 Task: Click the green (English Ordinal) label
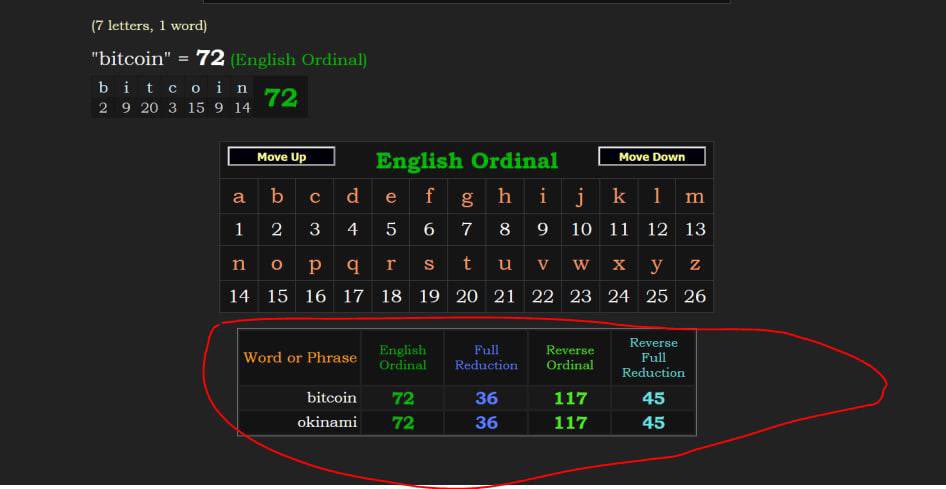pyautogui.click(x=299, y=60)
